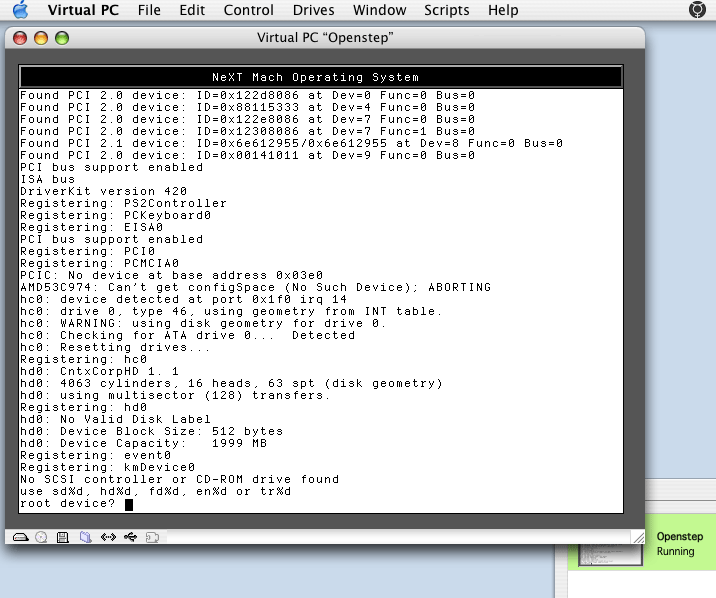Click the 'Registering: PCMCIA0' line
Screen dimensions: 716x598
(x=100, y=263)
